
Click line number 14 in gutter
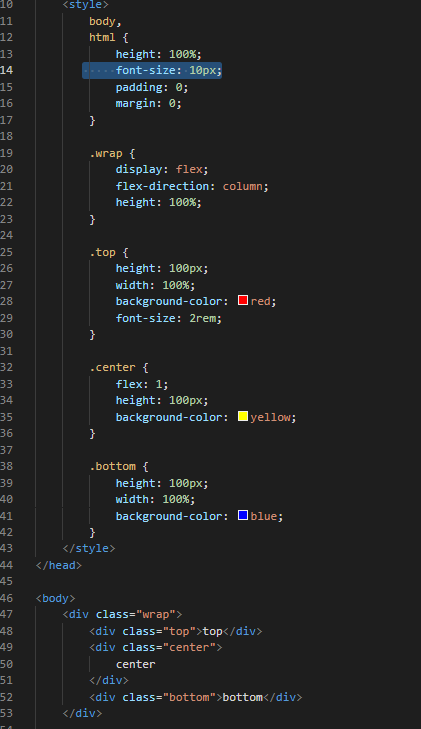coord(7,70)
